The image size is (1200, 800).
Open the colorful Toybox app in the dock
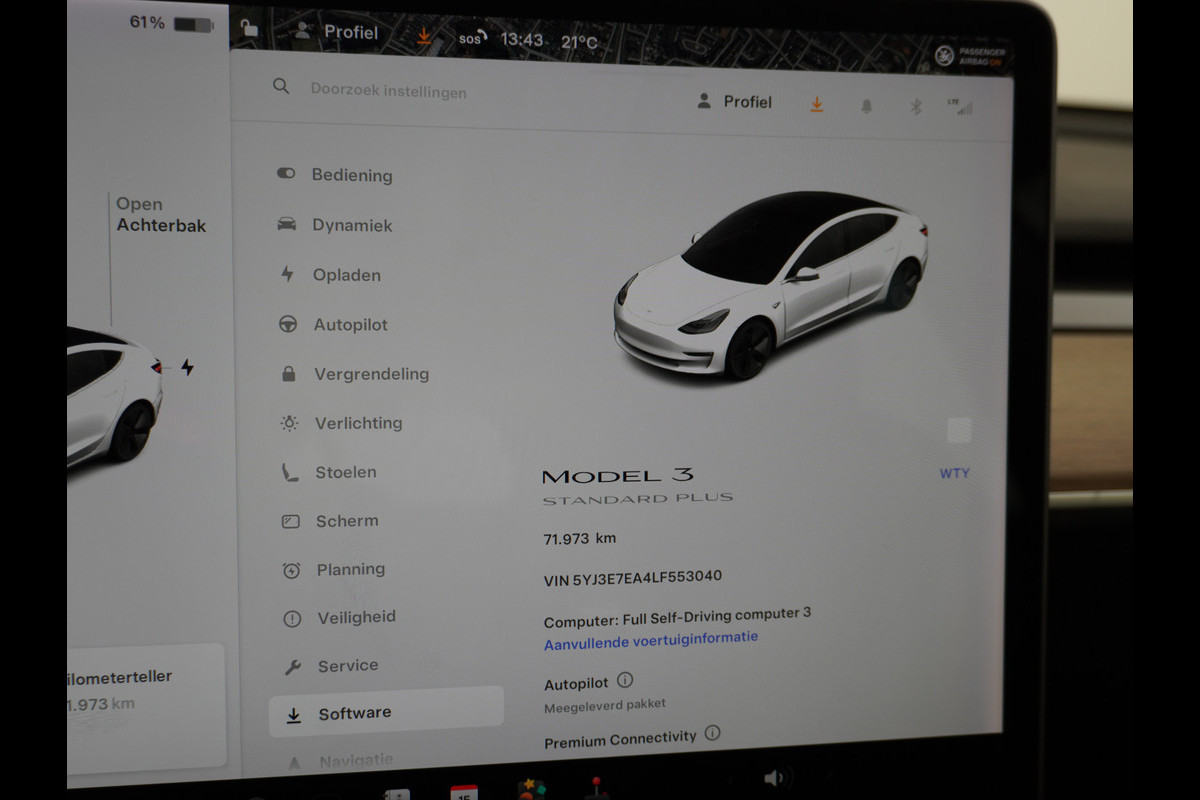tap(531, 789)
